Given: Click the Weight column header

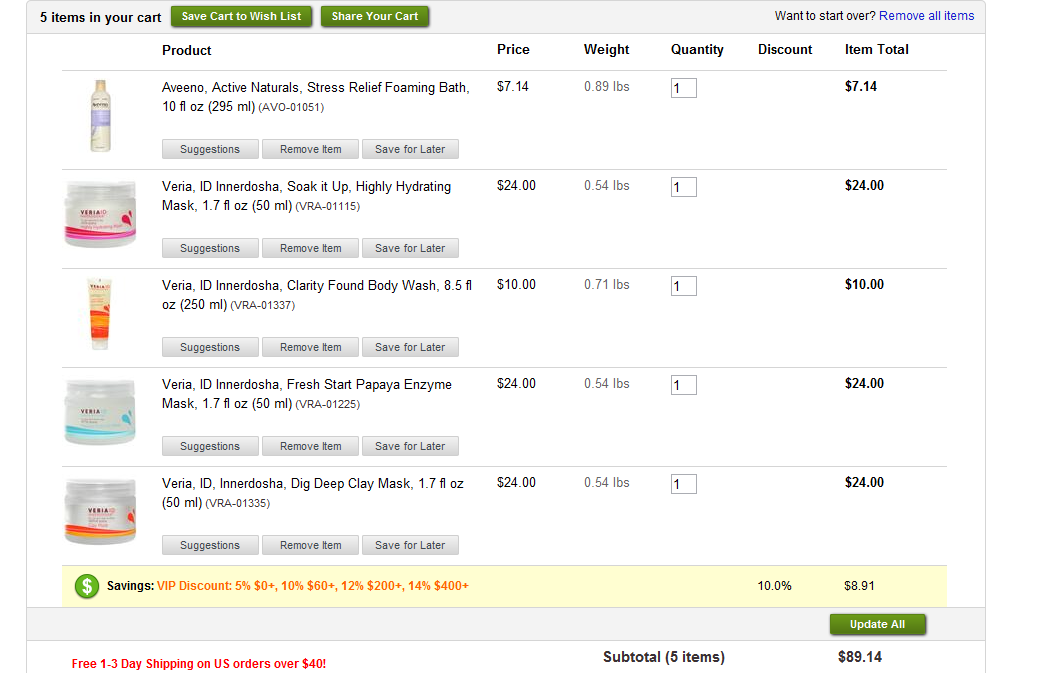Looking at the screenshot, I should click(607, 50).
